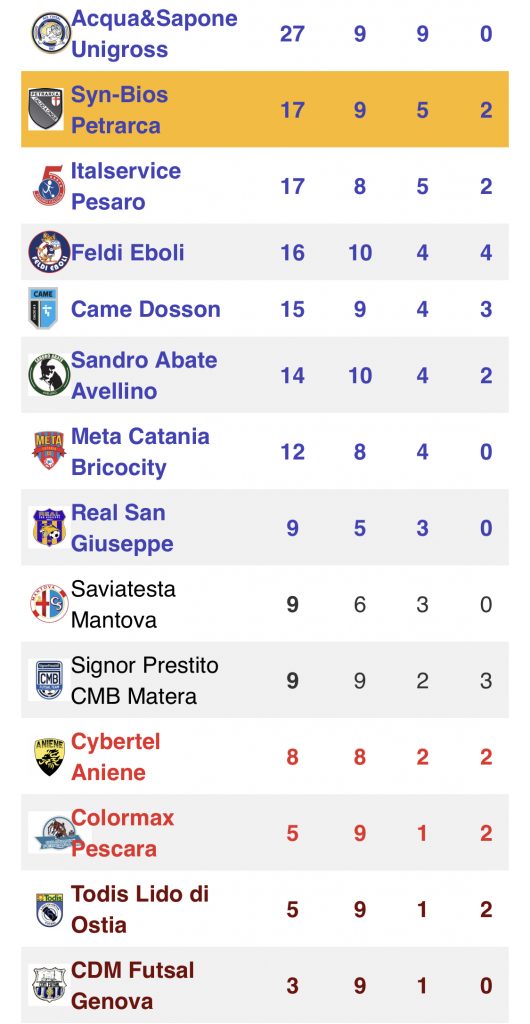Click the Syn-Bios Petrarca shield logo
530x1024 pixels.
pos(46,109)
